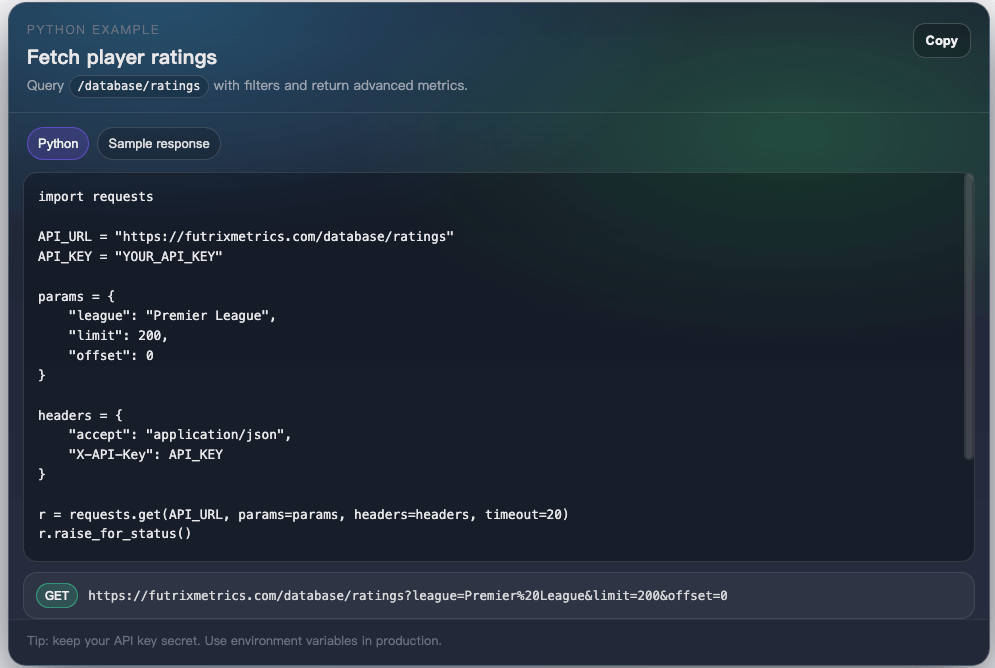Select the API_URL string in the code
The image size is (995, 668).
click(310, 237)
